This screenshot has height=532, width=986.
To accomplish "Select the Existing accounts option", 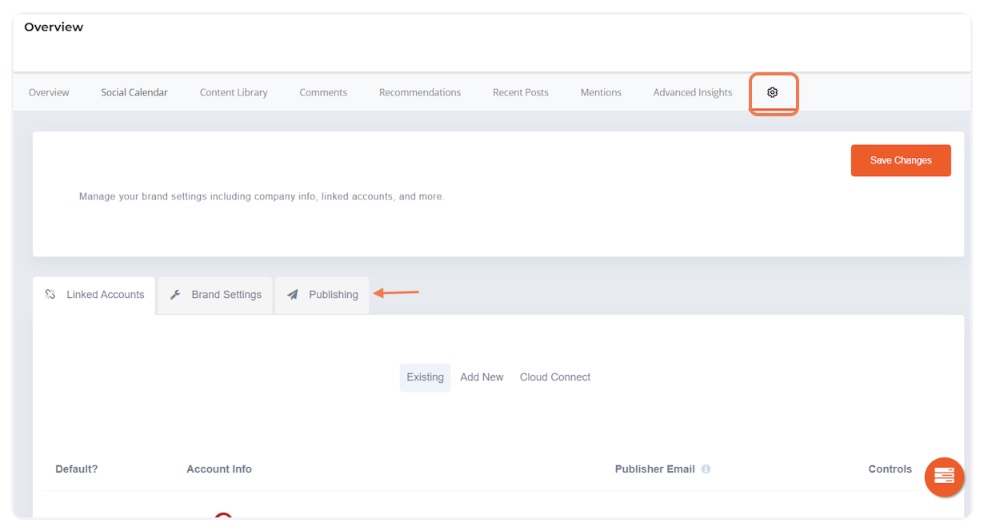I will click(x=425, y=377).
